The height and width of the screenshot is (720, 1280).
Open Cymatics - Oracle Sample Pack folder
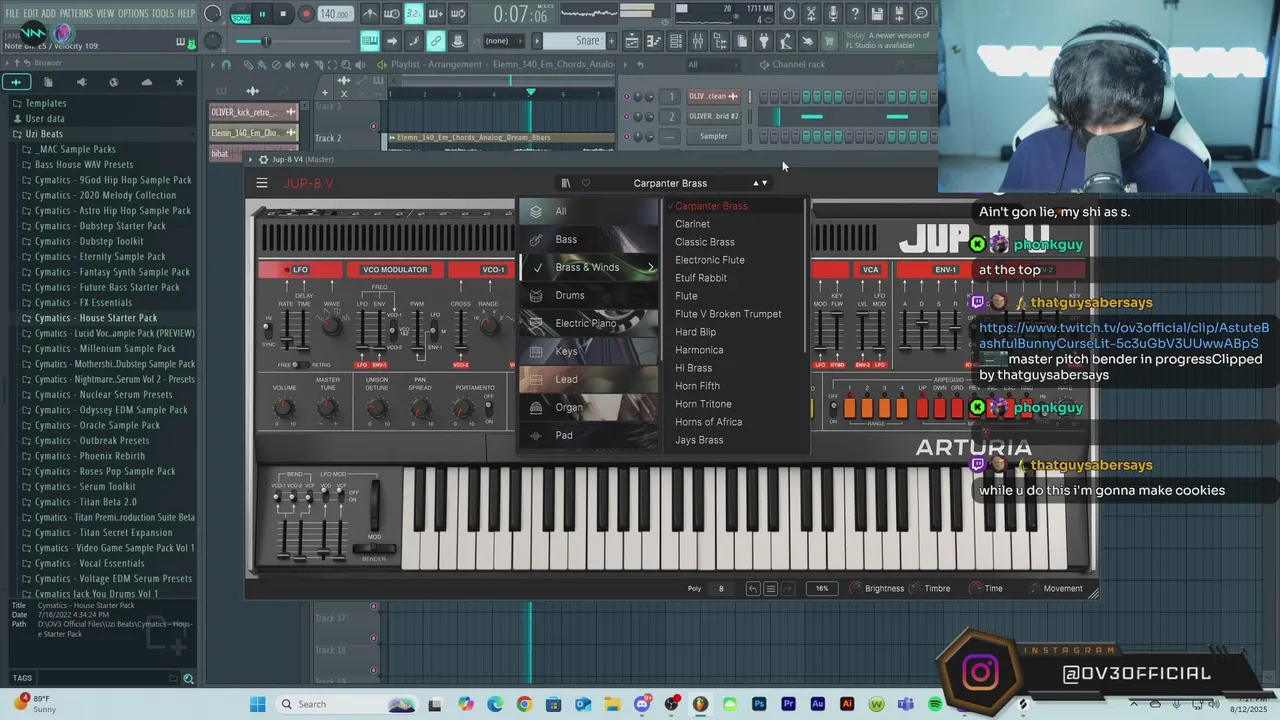[x=97, y=425]
